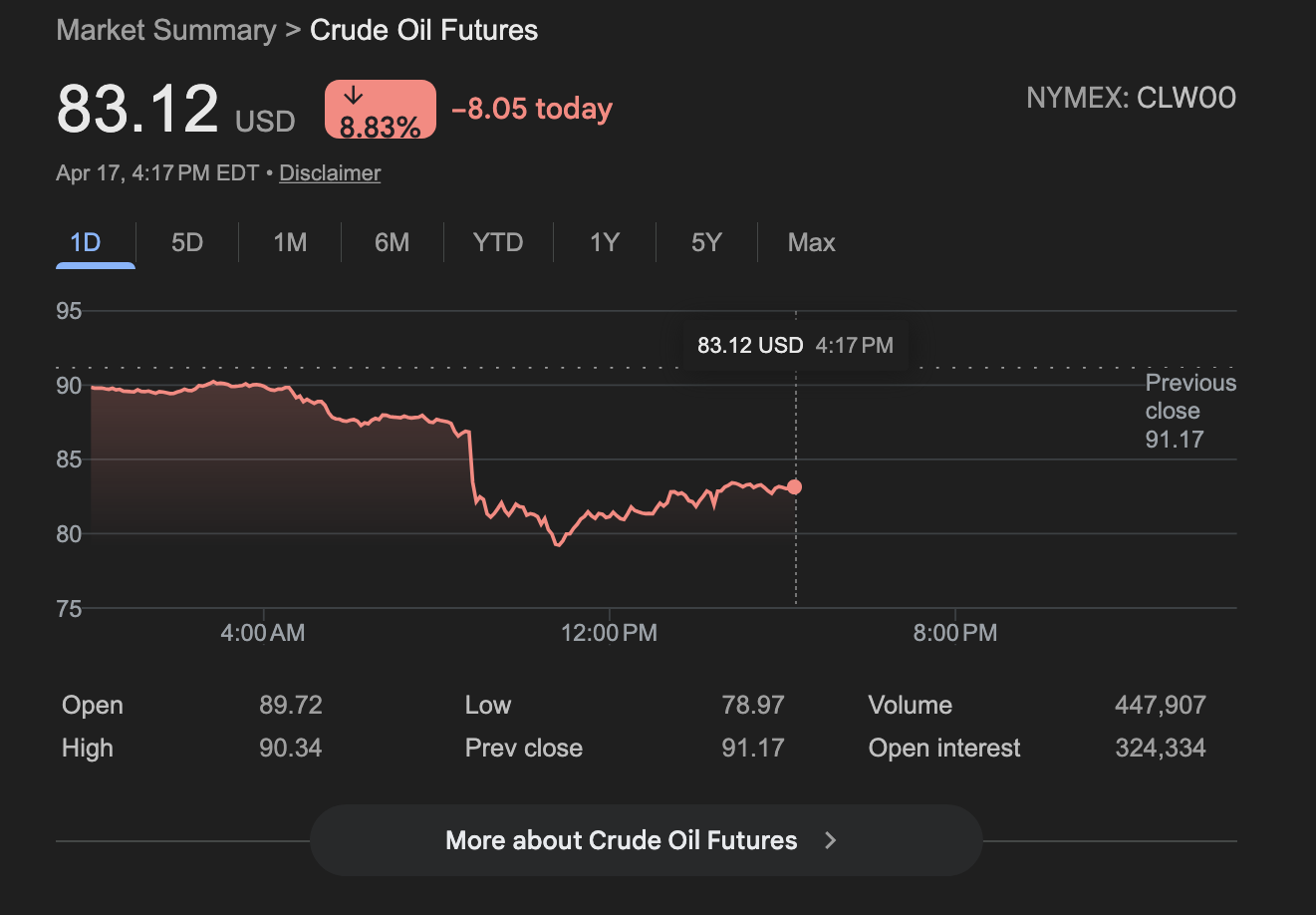Click the Previous close 91.17 label

pyautogui.click(x=1188, y=412)
